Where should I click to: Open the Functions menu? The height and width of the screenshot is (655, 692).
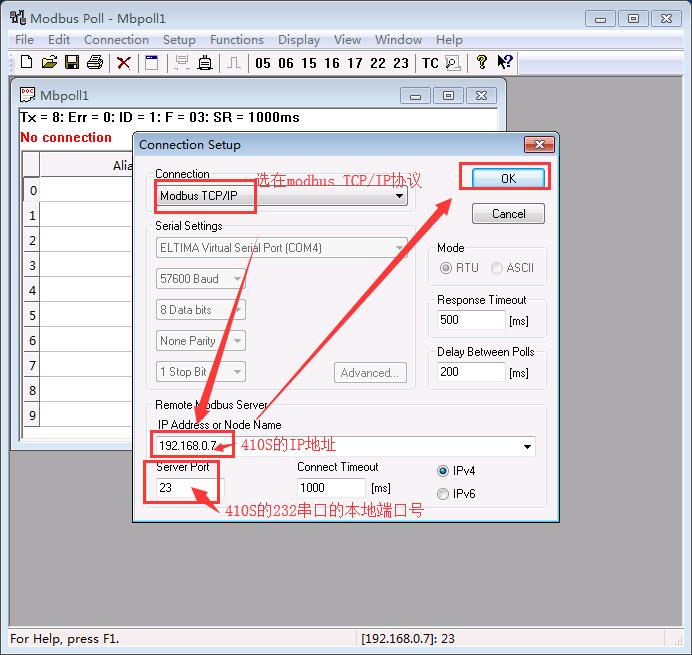click(x=237, y=40)
